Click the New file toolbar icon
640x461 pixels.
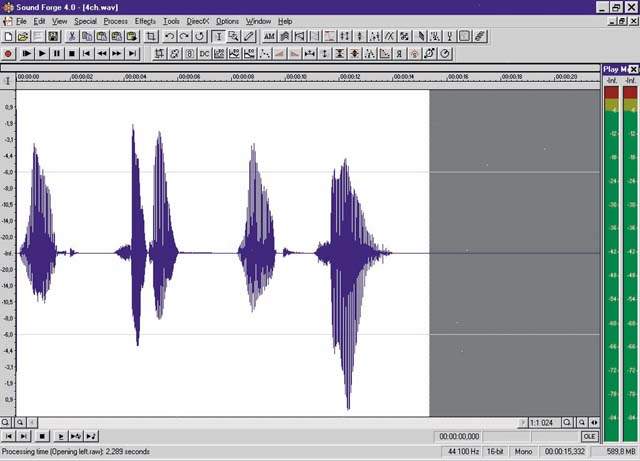point(8,36)
